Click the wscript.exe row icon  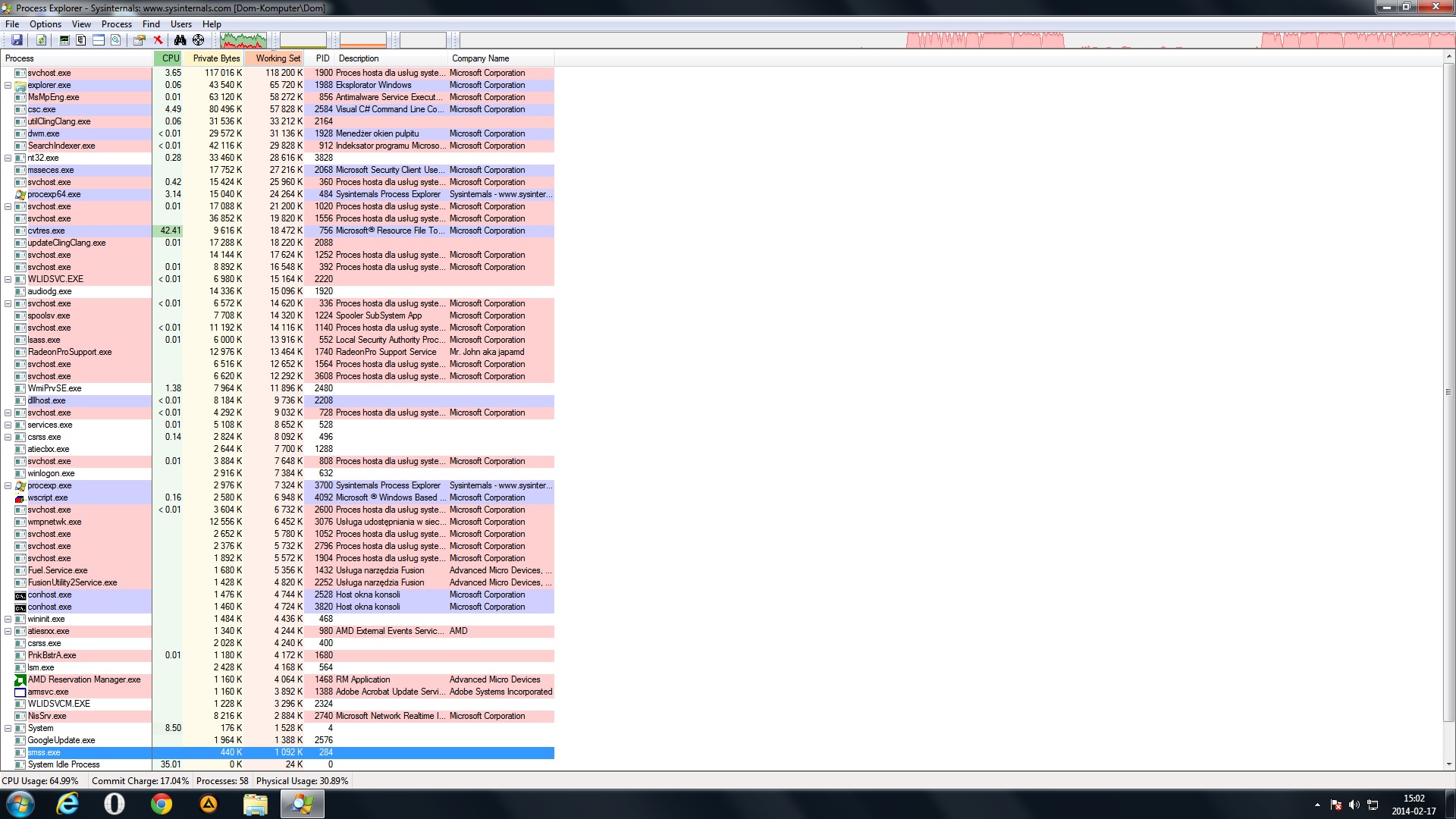(20, 497)
